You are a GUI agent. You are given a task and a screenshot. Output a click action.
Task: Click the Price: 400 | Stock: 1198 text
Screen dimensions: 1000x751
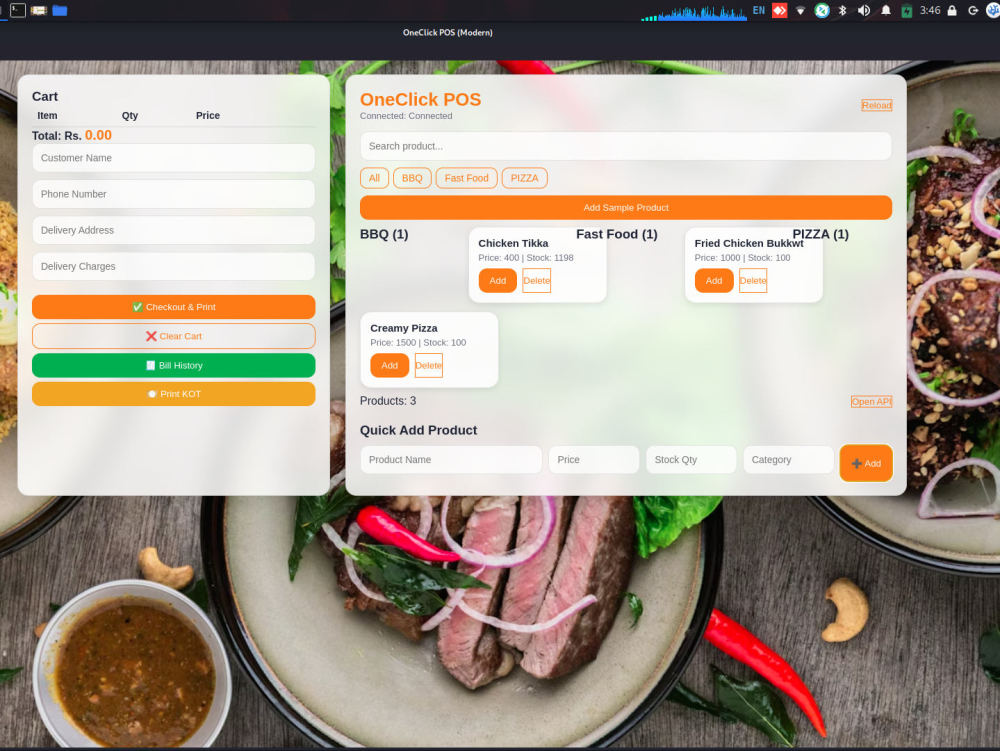click(x=526, y=258)
